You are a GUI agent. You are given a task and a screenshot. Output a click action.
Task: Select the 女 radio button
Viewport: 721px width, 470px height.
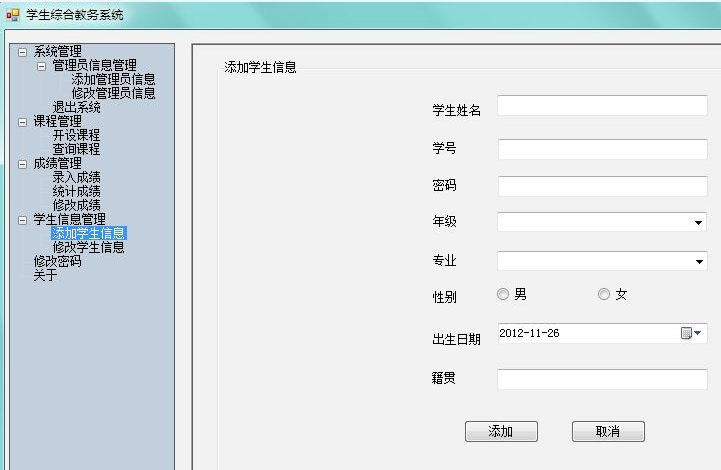604,294
